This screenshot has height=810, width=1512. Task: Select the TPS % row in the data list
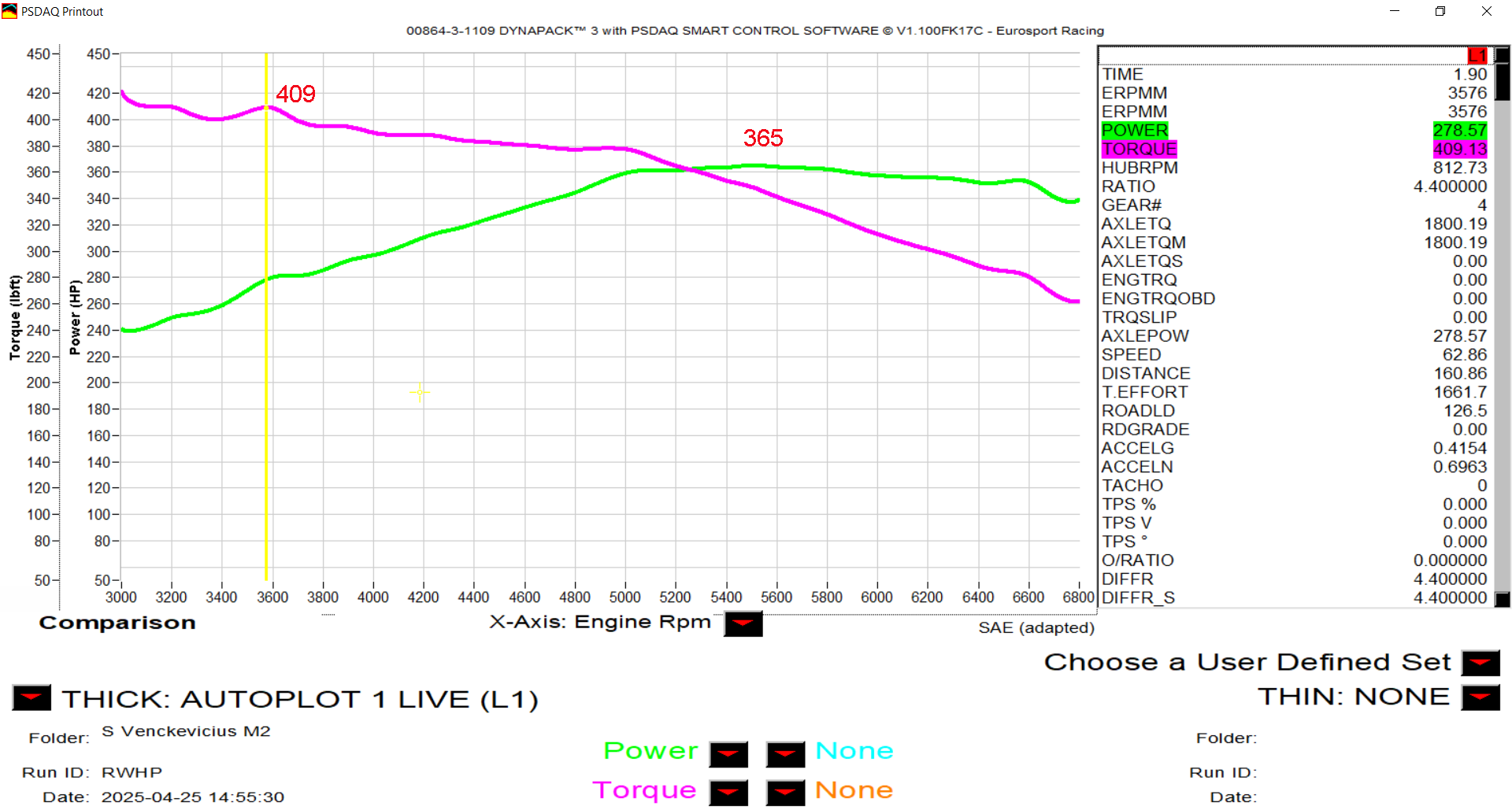click(1295, 505)
